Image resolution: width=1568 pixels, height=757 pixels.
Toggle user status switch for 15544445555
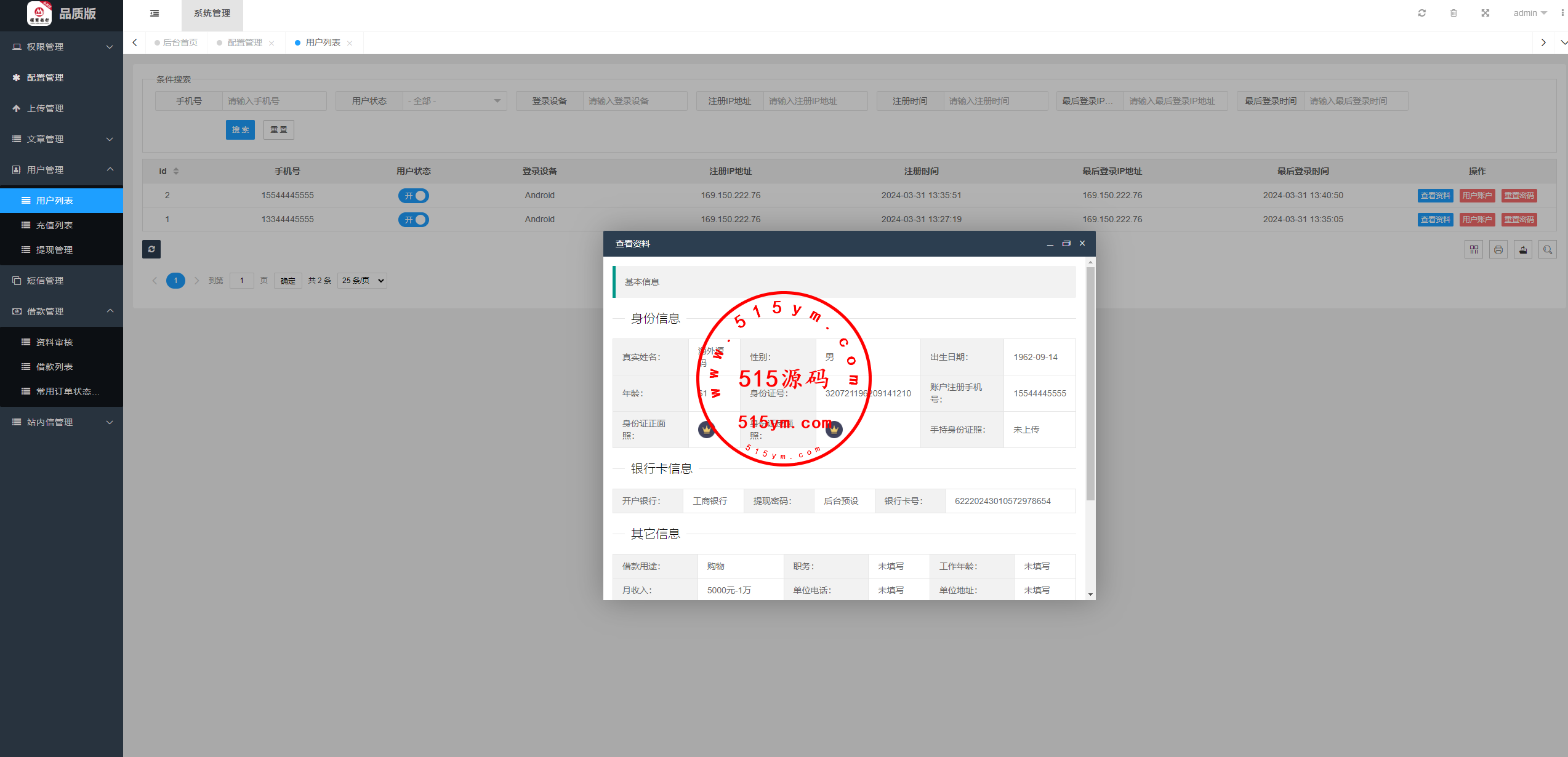click(x=414, y=196)
